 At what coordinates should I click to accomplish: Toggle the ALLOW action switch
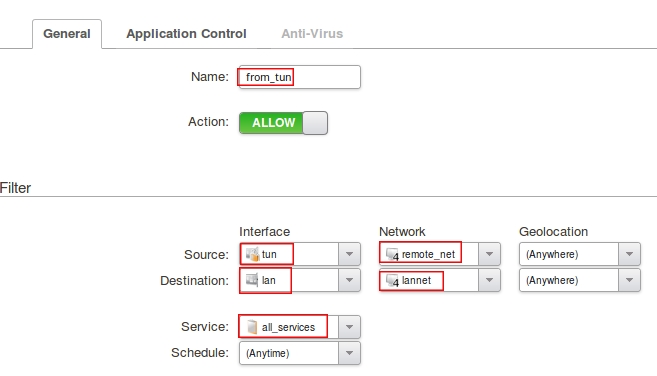click(x=283, y=123)
